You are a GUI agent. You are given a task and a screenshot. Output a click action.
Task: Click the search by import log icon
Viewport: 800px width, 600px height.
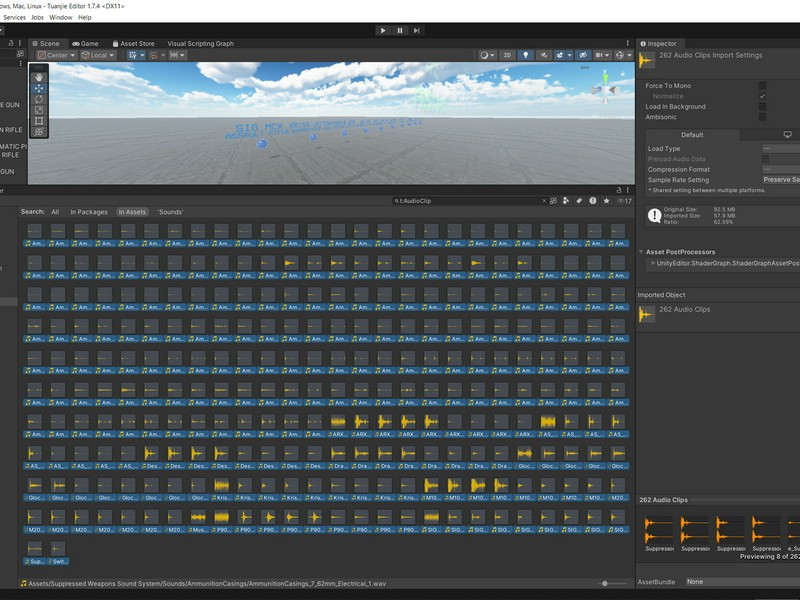point(592,201)
